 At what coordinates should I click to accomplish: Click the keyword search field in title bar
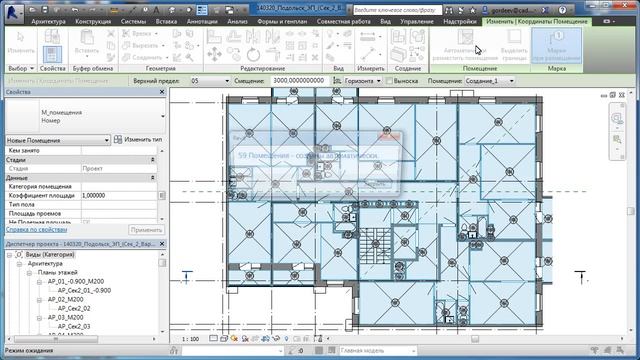(x=397, y=10)
